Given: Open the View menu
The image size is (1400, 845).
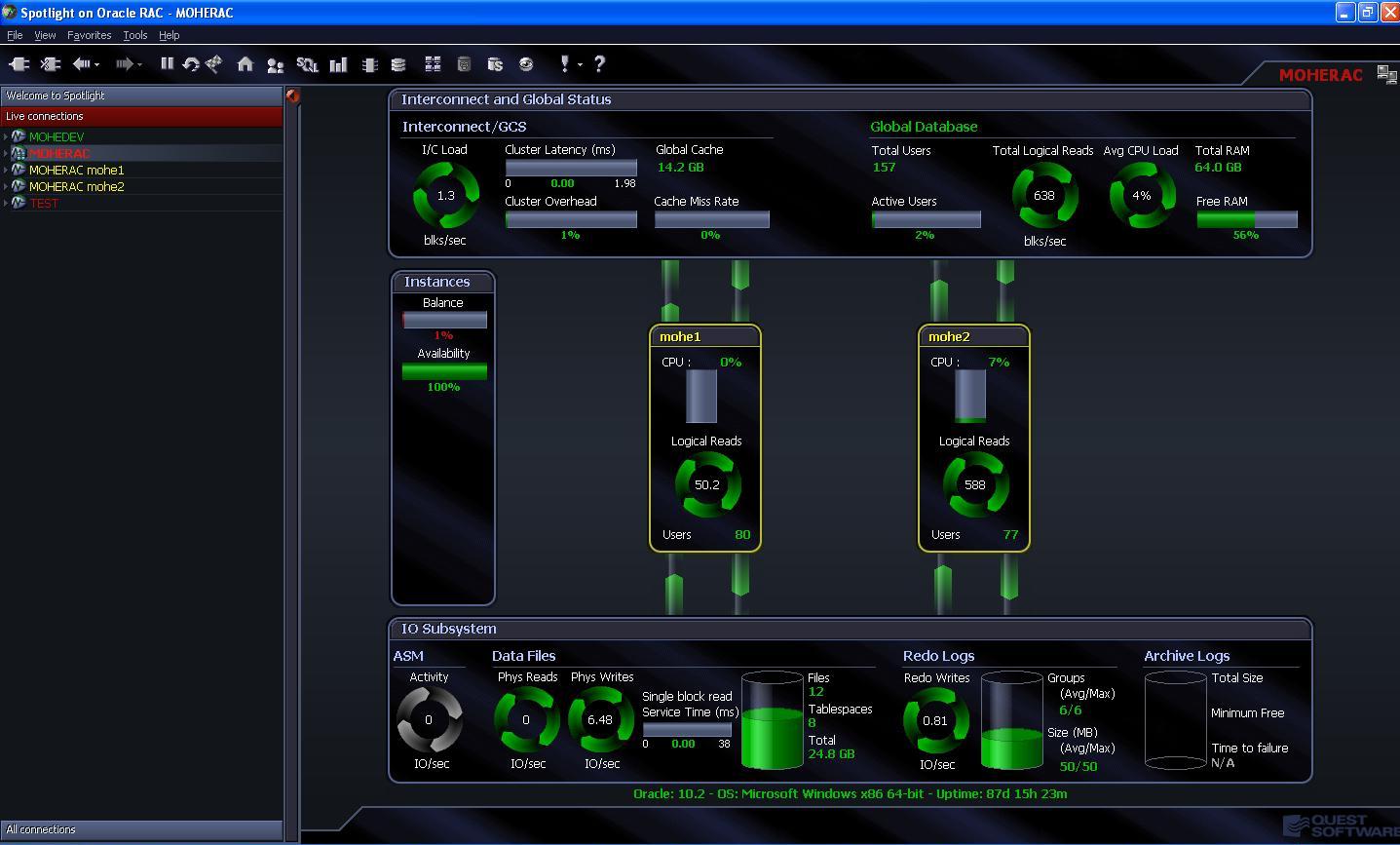Looking at the screenshot, I should tap(45, 35).
